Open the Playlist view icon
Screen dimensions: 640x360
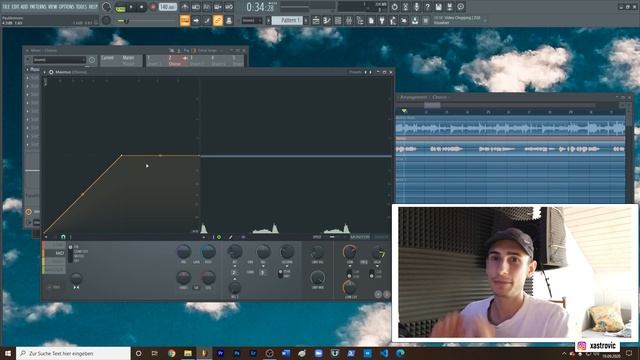click(316, 20)
